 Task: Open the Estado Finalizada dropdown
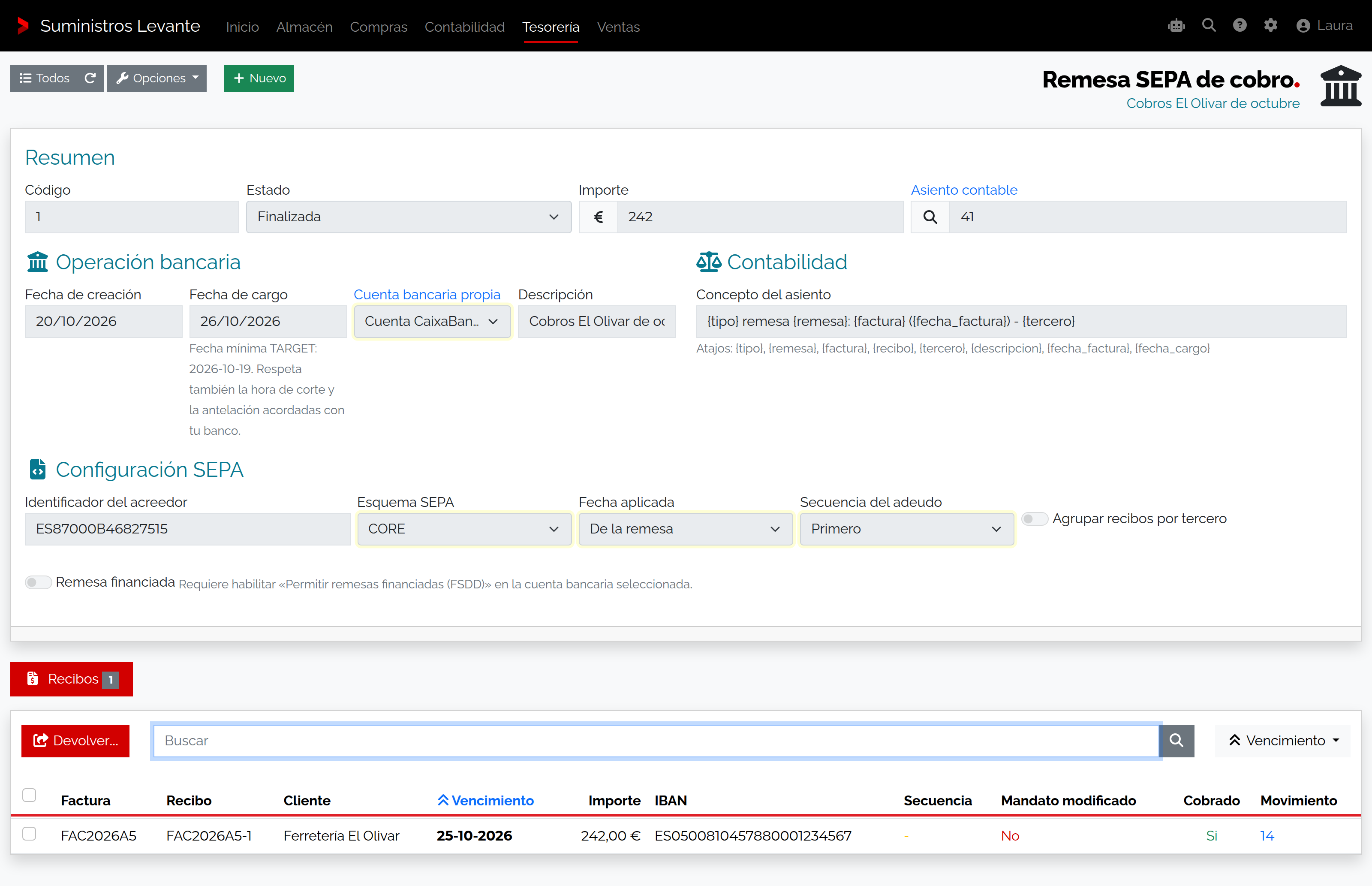(x=409, y=217)
